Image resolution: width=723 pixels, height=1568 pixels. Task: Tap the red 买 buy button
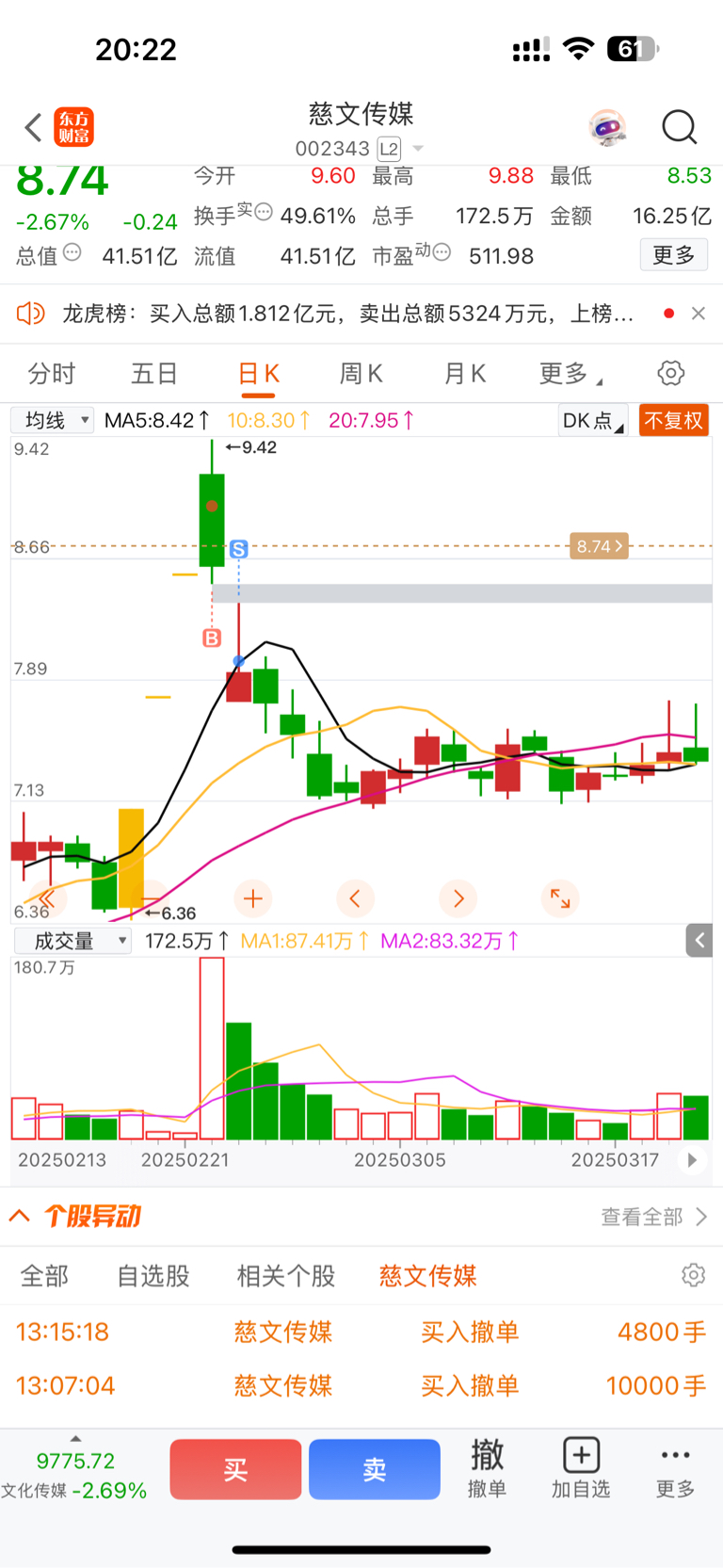(235, 1469)
